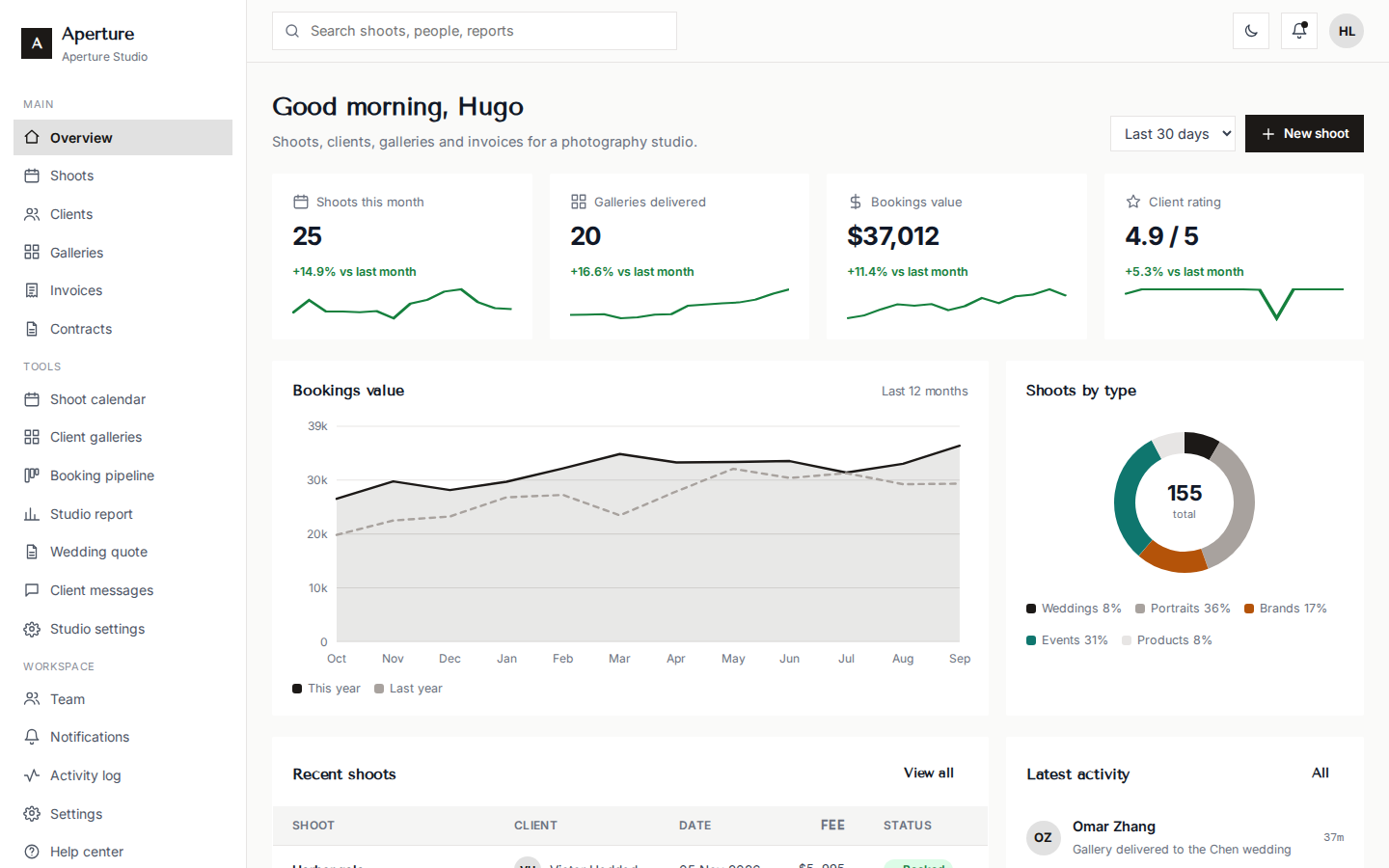Click the donut chart 155 total center
The width and height of the screenshot is (1389, 868).
pos(1185,502)
